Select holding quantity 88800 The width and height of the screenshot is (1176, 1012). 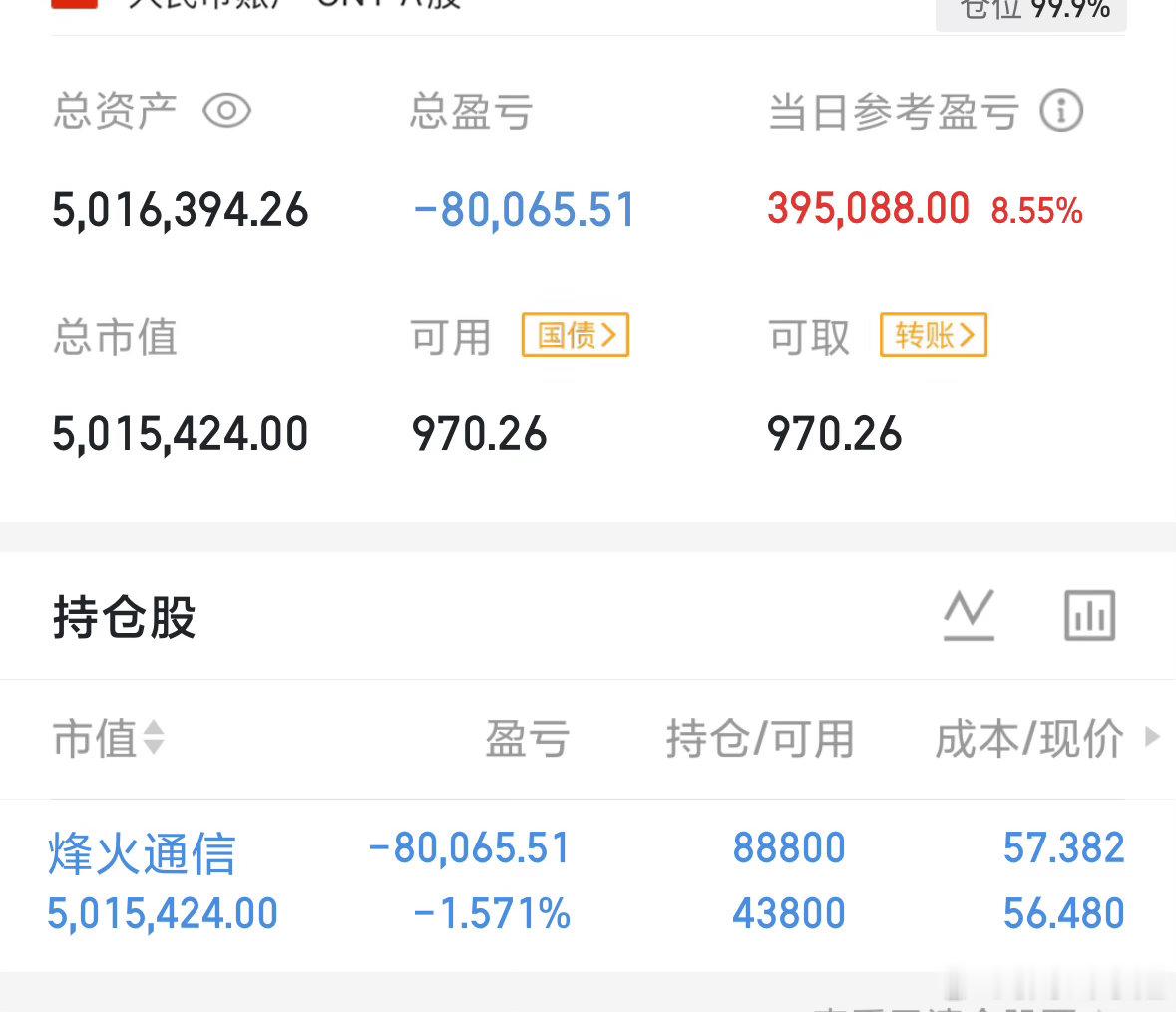pos(789,847)
